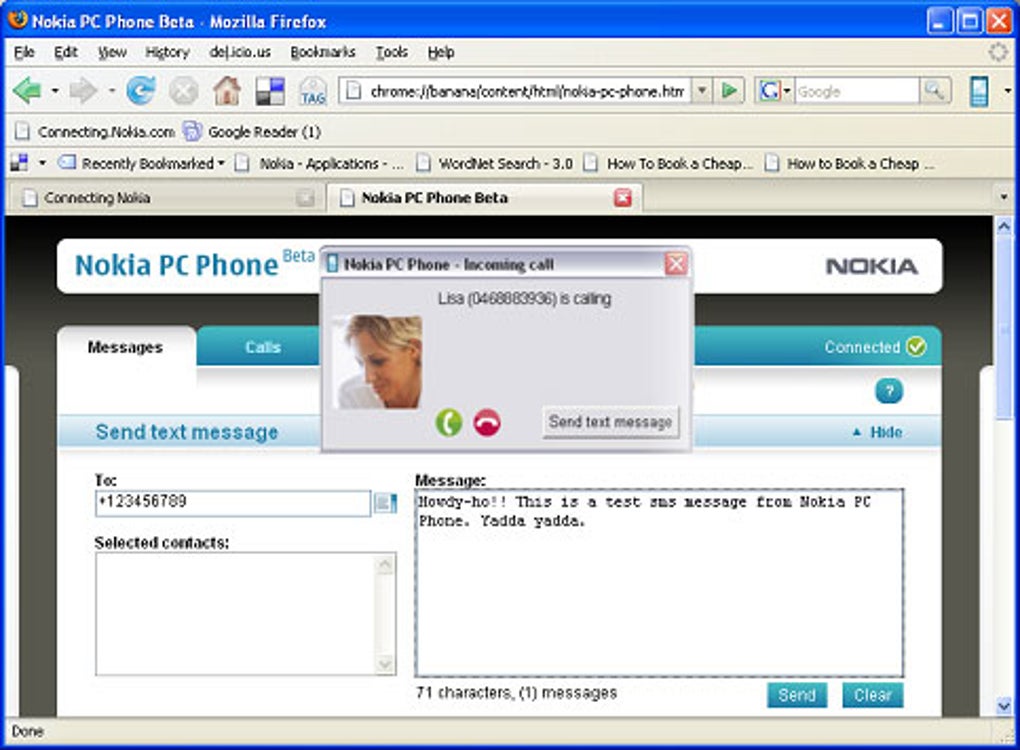The height and width of the screenshot is (750, 1020).
Task: Click the page scrollbar up arrow
Action: tap(1004, 227)
